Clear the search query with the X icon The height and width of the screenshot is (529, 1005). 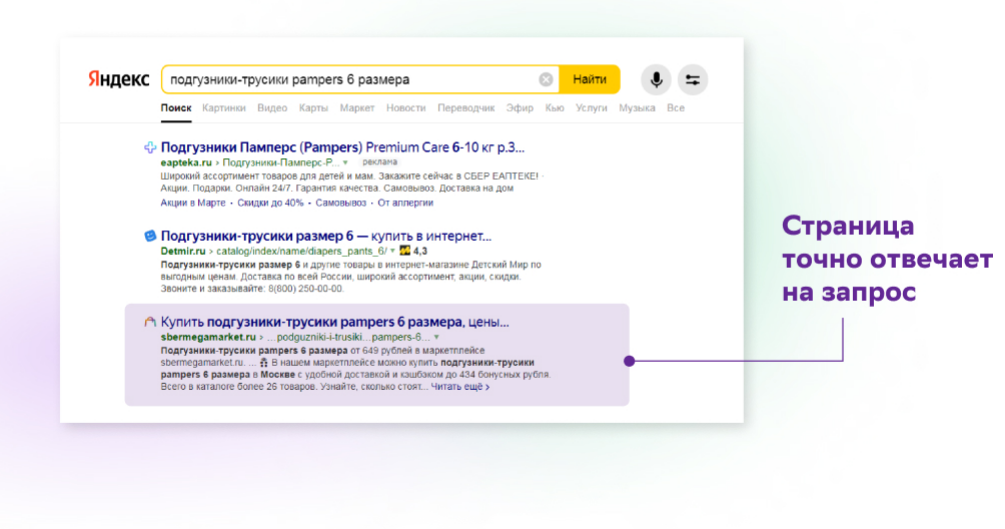(545, 80)
